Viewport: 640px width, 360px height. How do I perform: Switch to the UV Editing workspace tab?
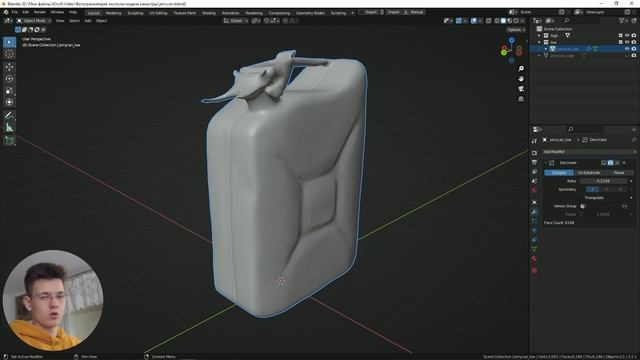point(158,13)
